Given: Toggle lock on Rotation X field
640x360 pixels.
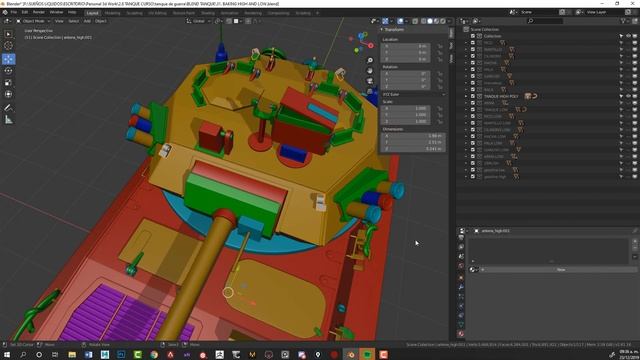Looking at the screenshot, I should coord(440,74).
